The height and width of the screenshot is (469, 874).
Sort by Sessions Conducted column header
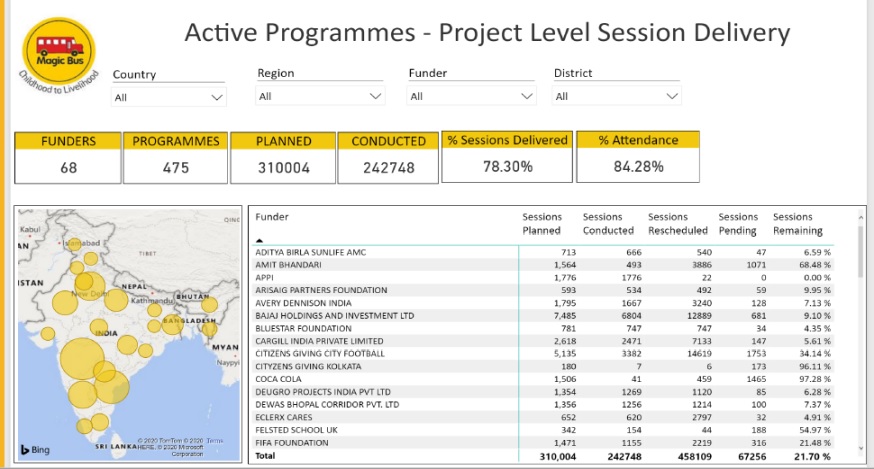(606, 223)
